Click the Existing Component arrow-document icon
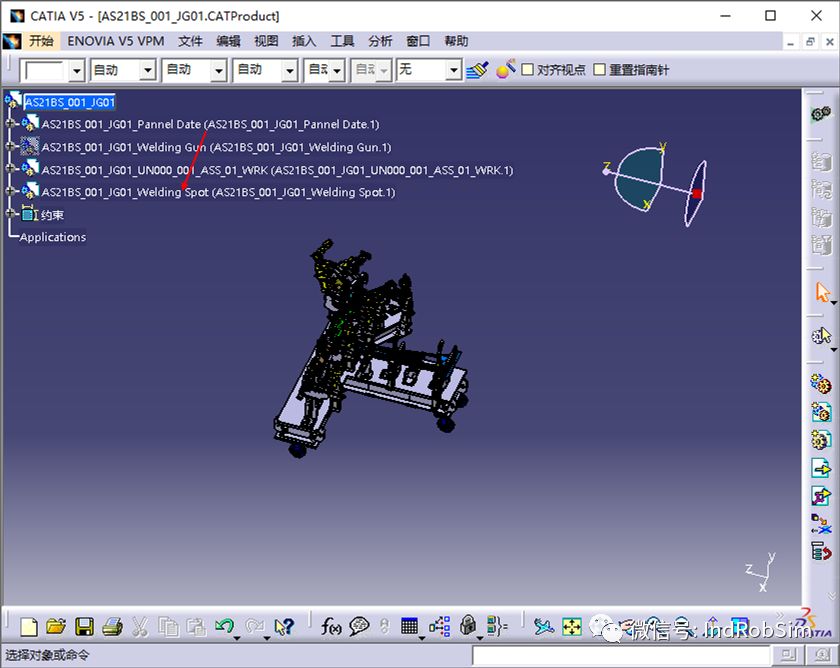Viewport: 840px width, 668px height. click(821, 468)
